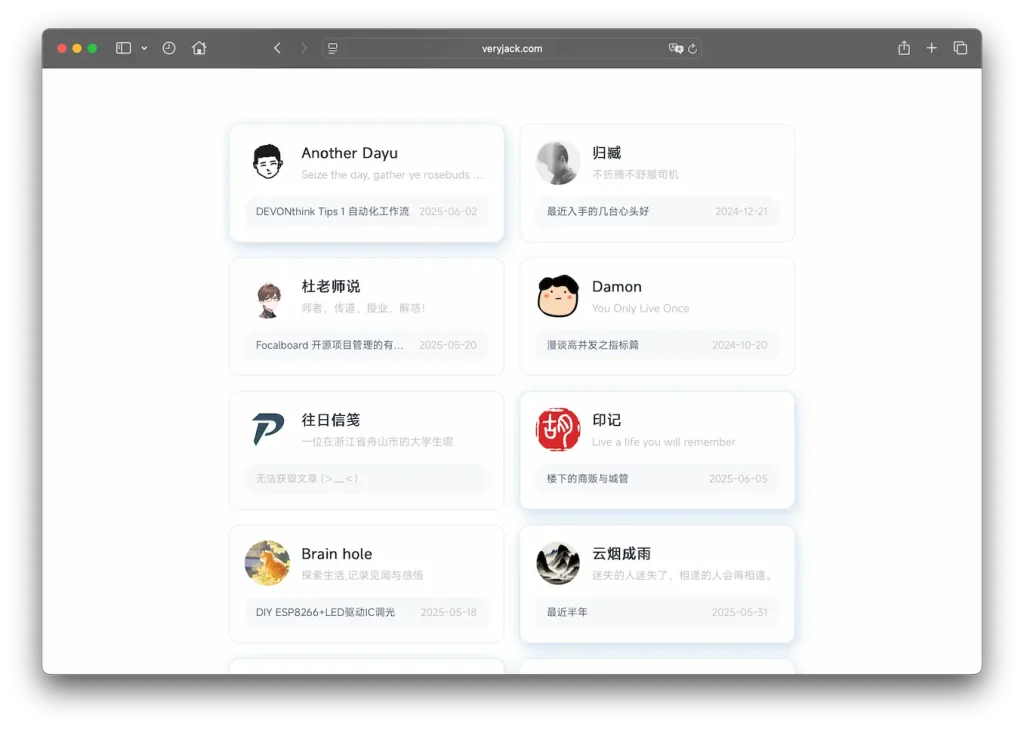This screenshot has height=730, width=1024.
Task: Open the DEVONthink Tips 1 article link
Action: click(332, 212)
